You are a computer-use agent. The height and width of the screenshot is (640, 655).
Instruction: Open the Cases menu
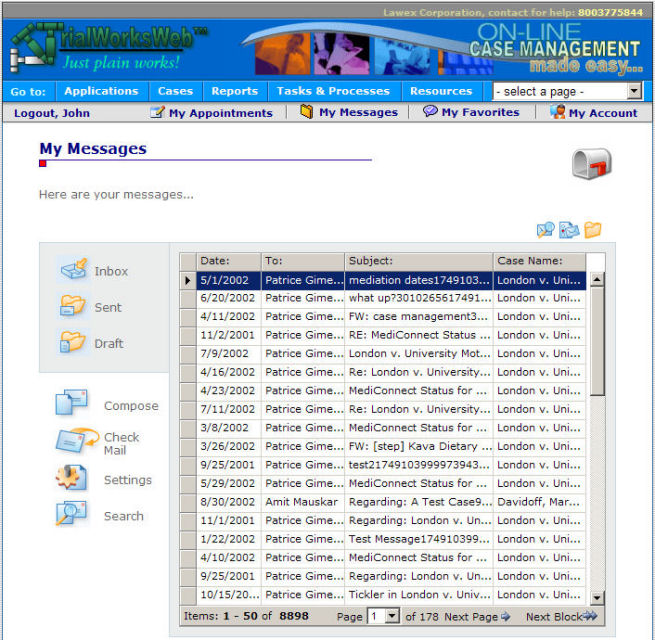coord(175,91)
